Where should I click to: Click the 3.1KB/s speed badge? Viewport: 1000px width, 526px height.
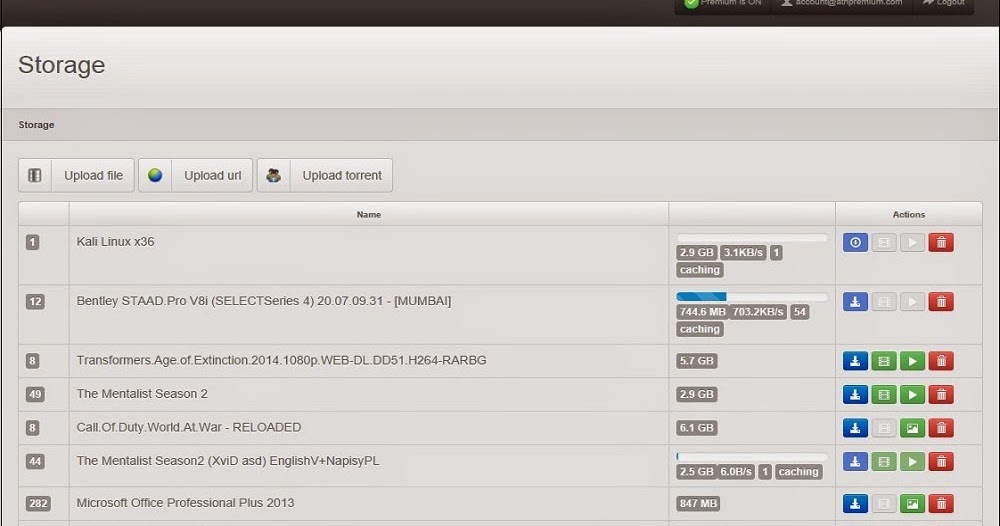[743, 252]
